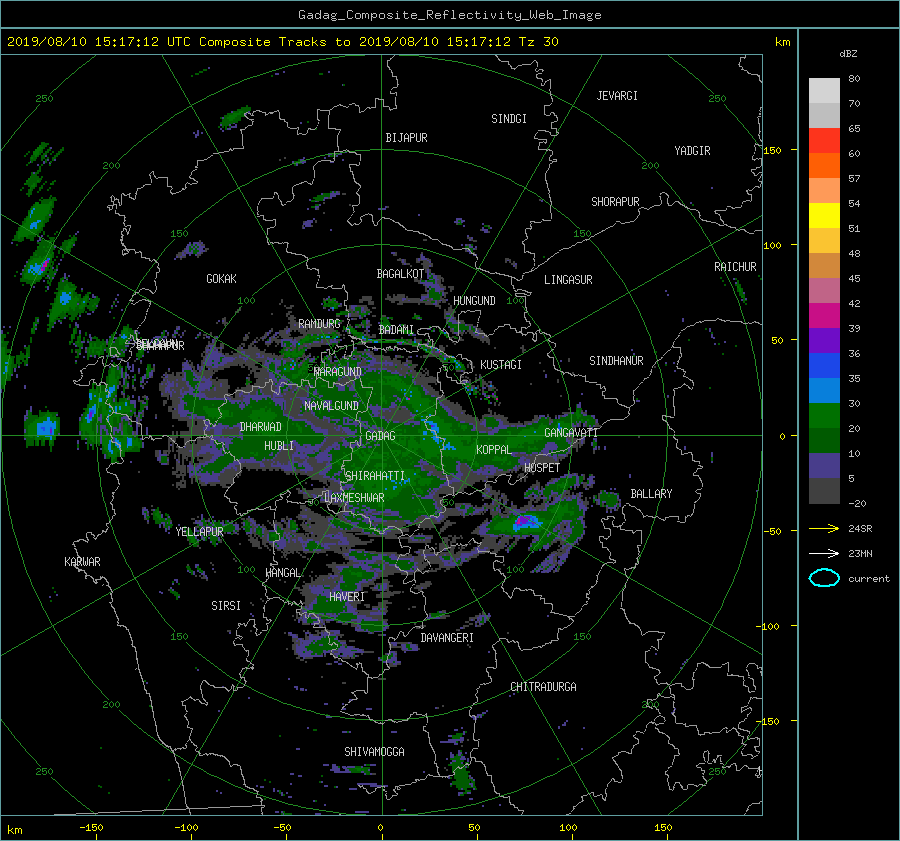Click the DHARWAD city label
This screenshot has height=841, width=900.
point(260,427)
